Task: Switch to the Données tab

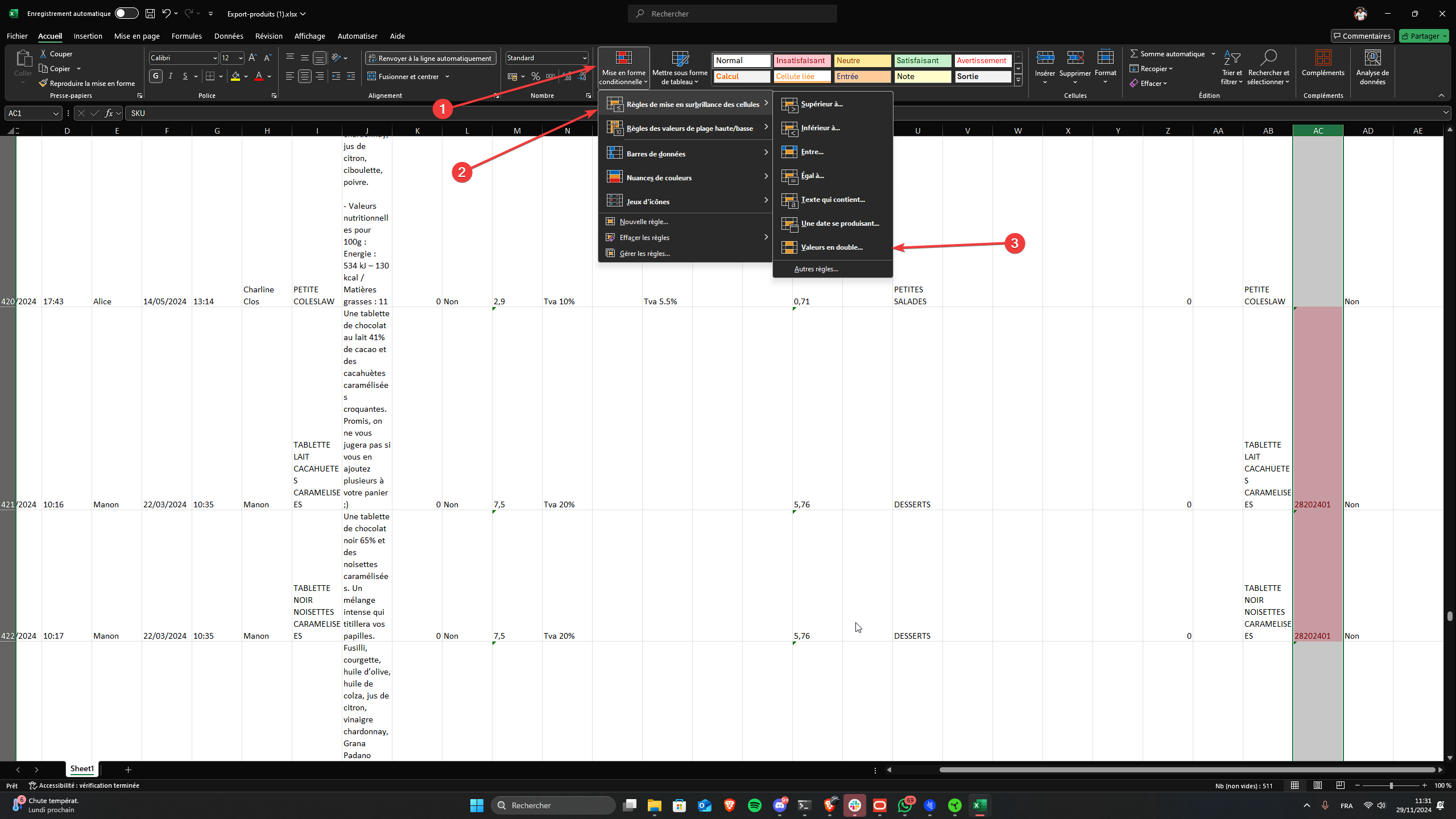Action: tap(229, 36)
